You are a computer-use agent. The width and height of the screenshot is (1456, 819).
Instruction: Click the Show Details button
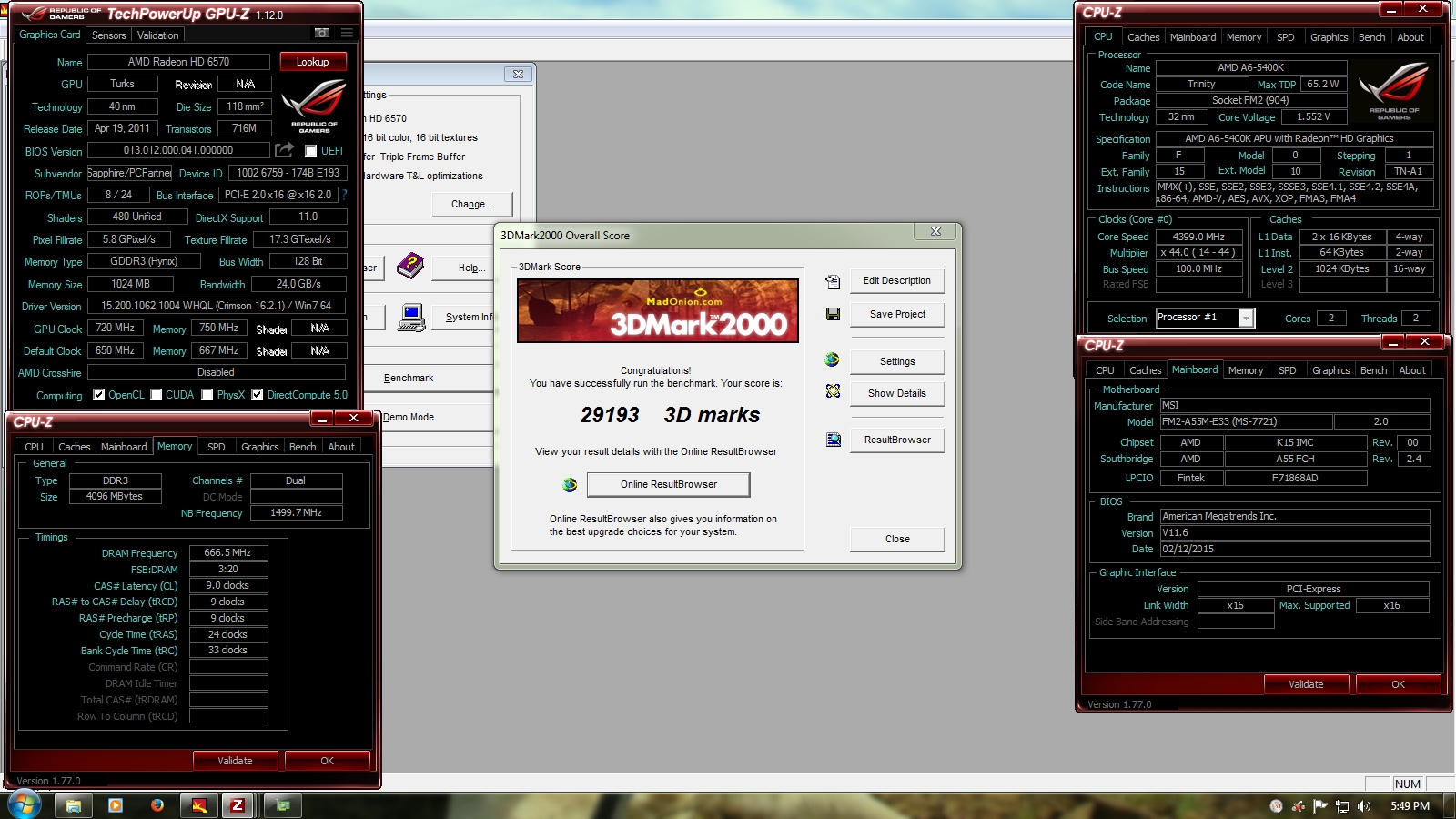point(897,393)
